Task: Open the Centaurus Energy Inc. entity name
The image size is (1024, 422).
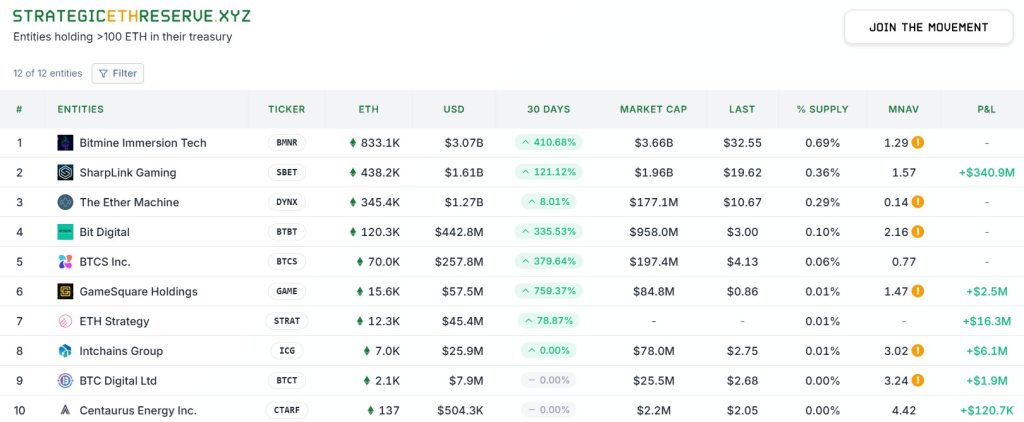Action: coord(138,410)
